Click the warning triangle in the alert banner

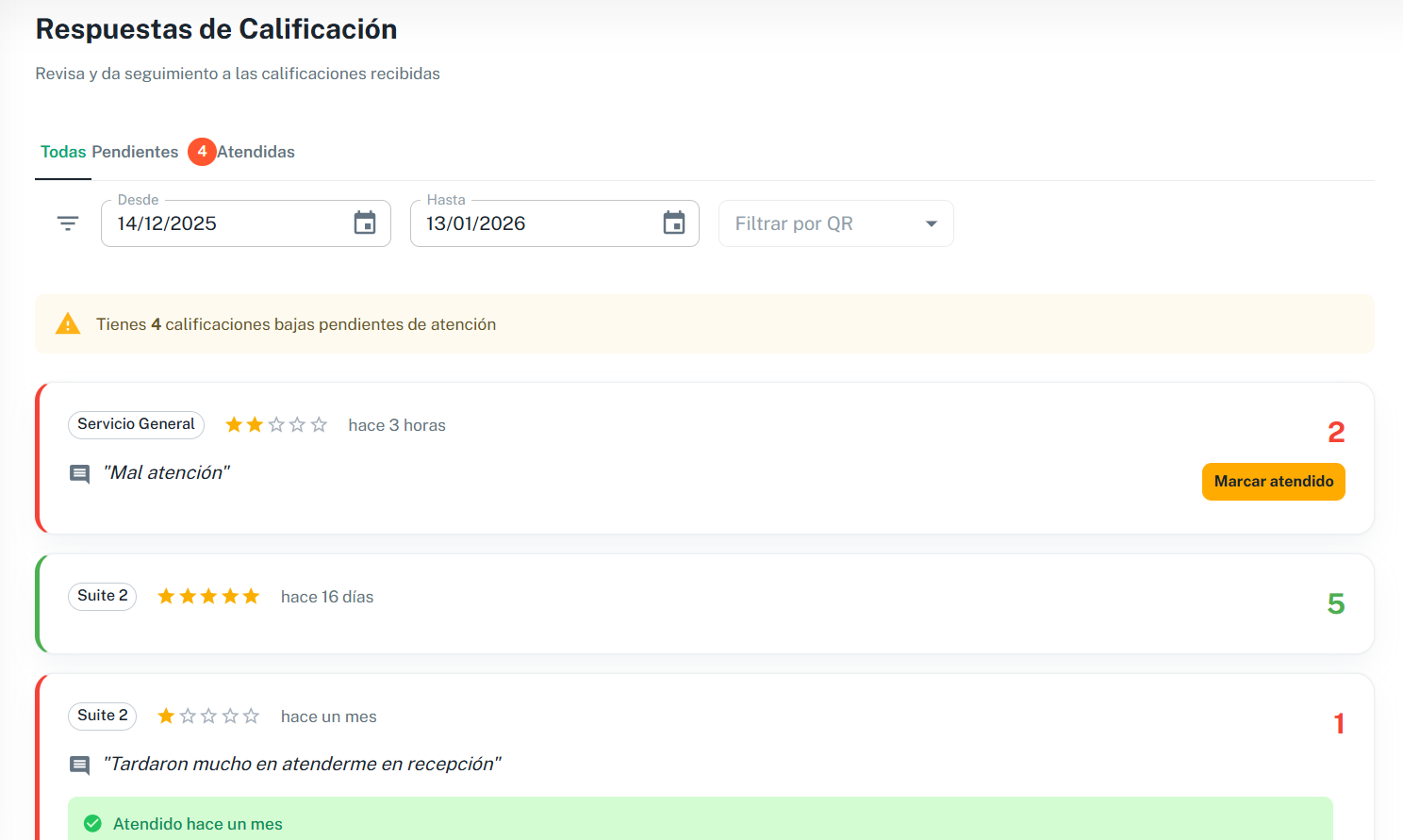click(x=67, y=323)
